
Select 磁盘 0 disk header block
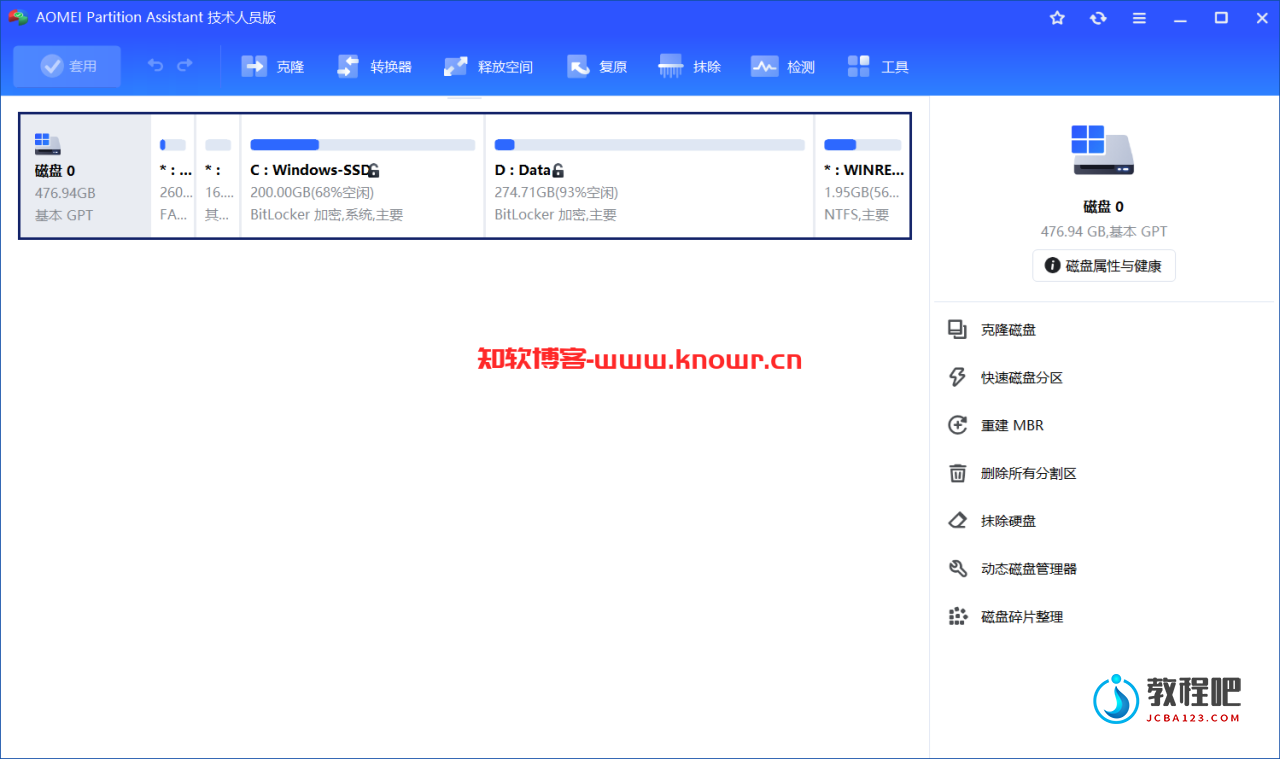point(85,176)
